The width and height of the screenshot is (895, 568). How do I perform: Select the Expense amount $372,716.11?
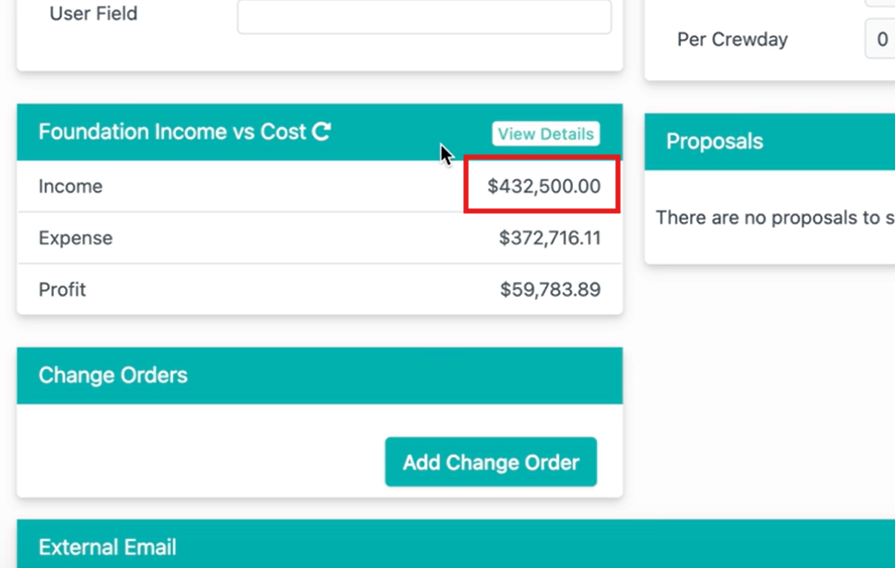click(550, 238)
